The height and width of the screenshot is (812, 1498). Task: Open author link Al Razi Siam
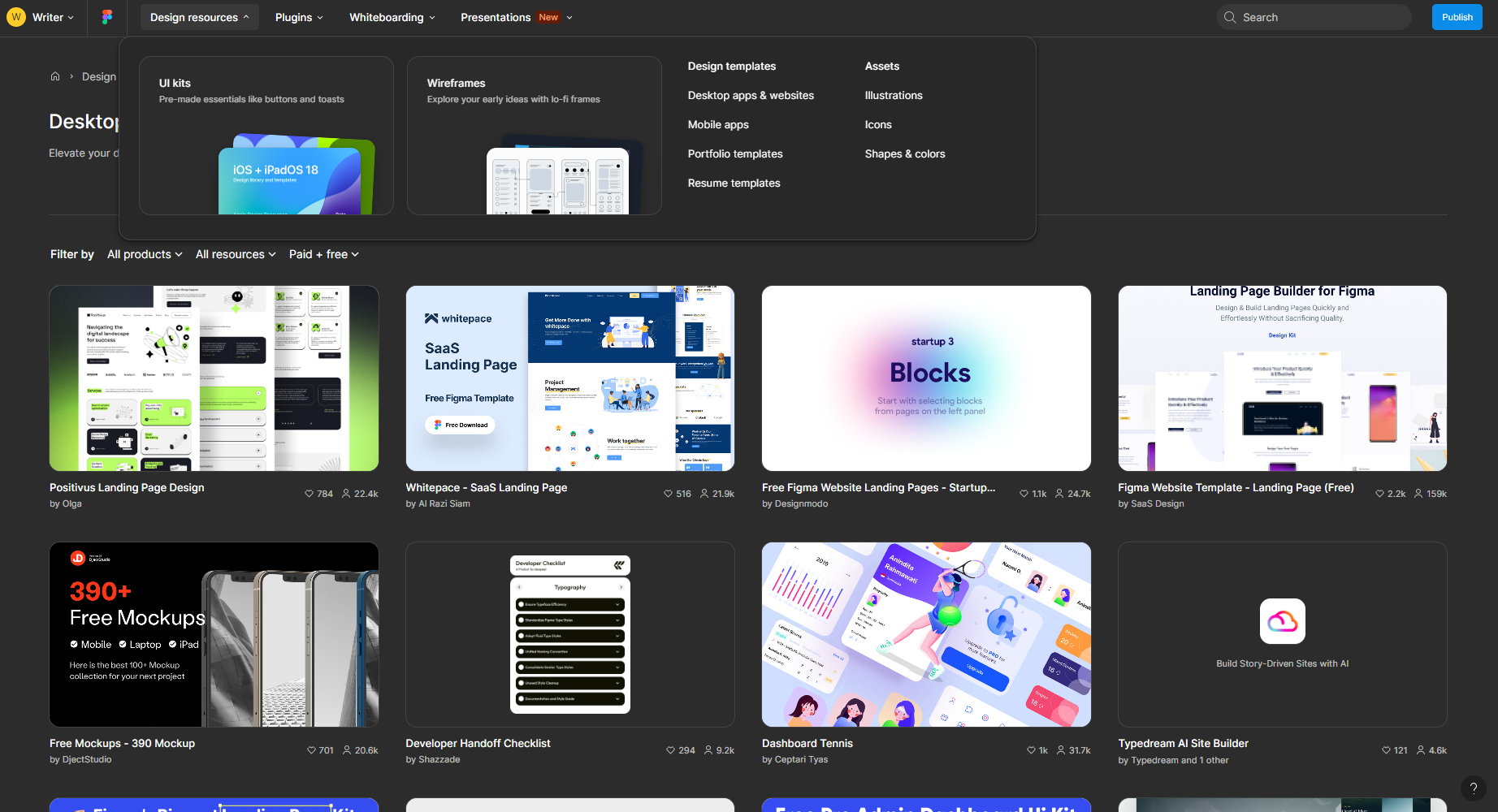(444, 503)
